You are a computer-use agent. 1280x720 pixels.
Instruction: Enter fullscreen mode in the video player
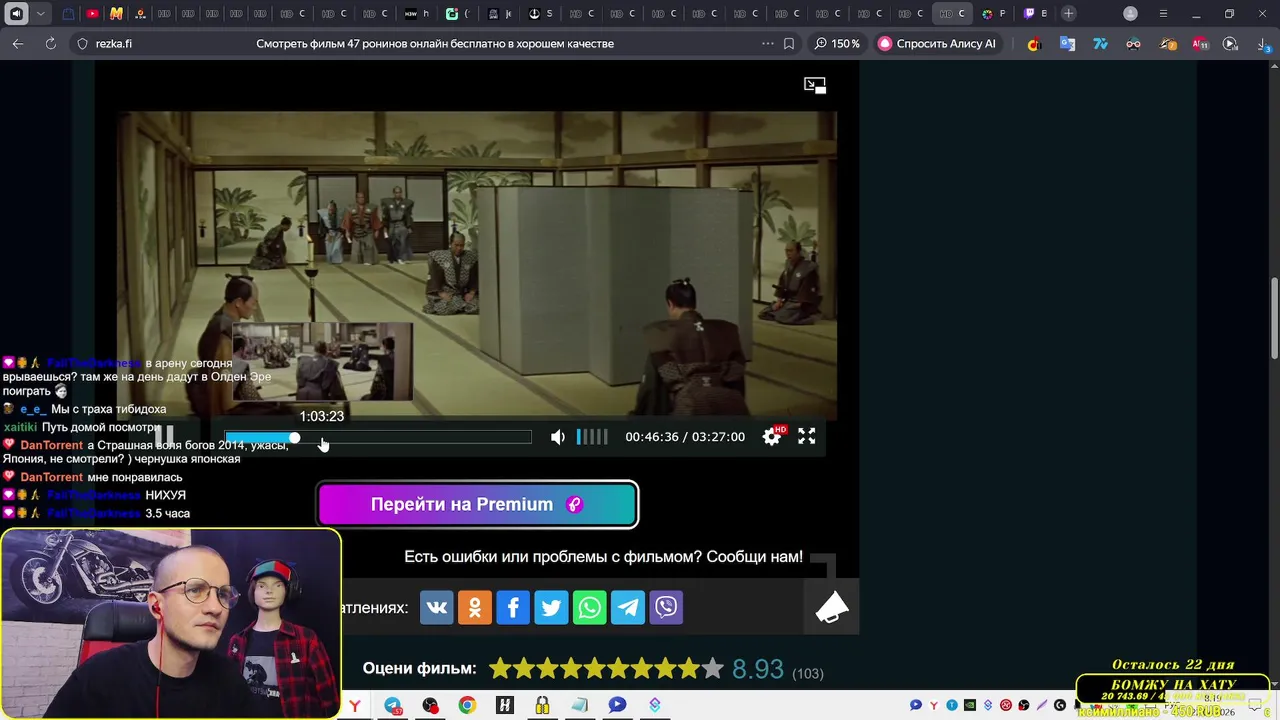807,436
